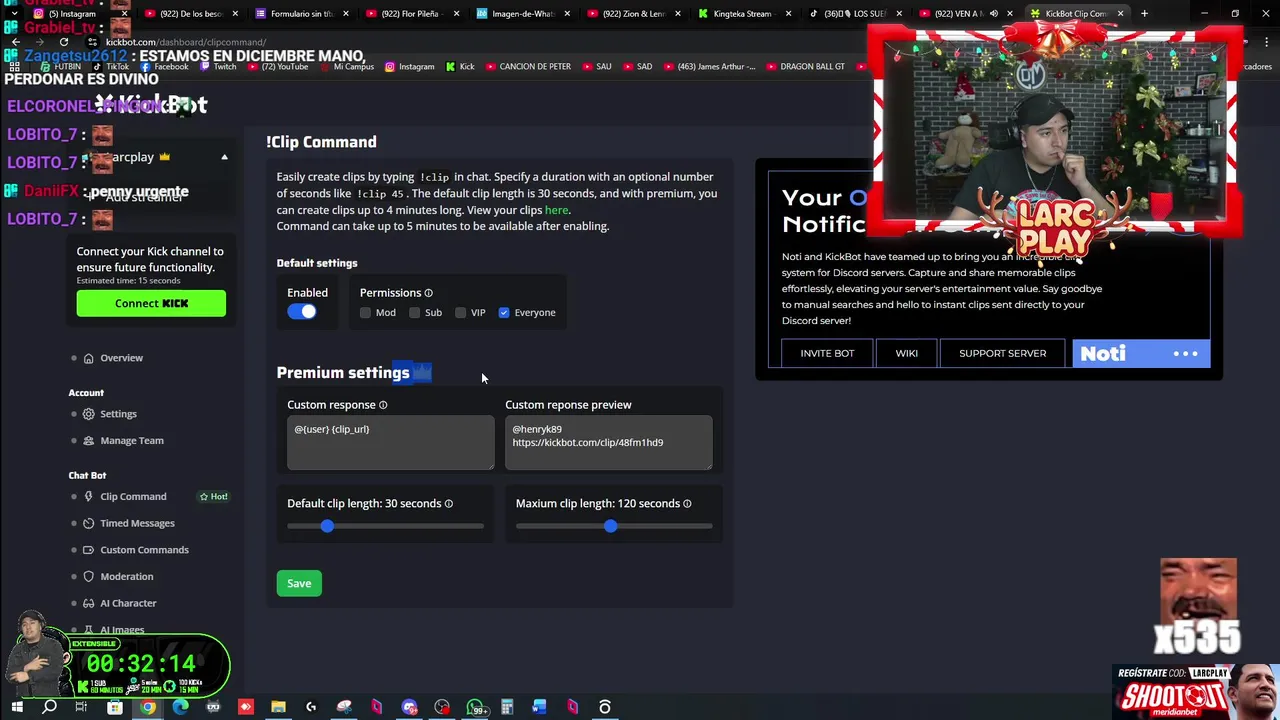Open the Twitch bookmark
This screenshot has width=1280, height=720.
[x=218, y=67]
